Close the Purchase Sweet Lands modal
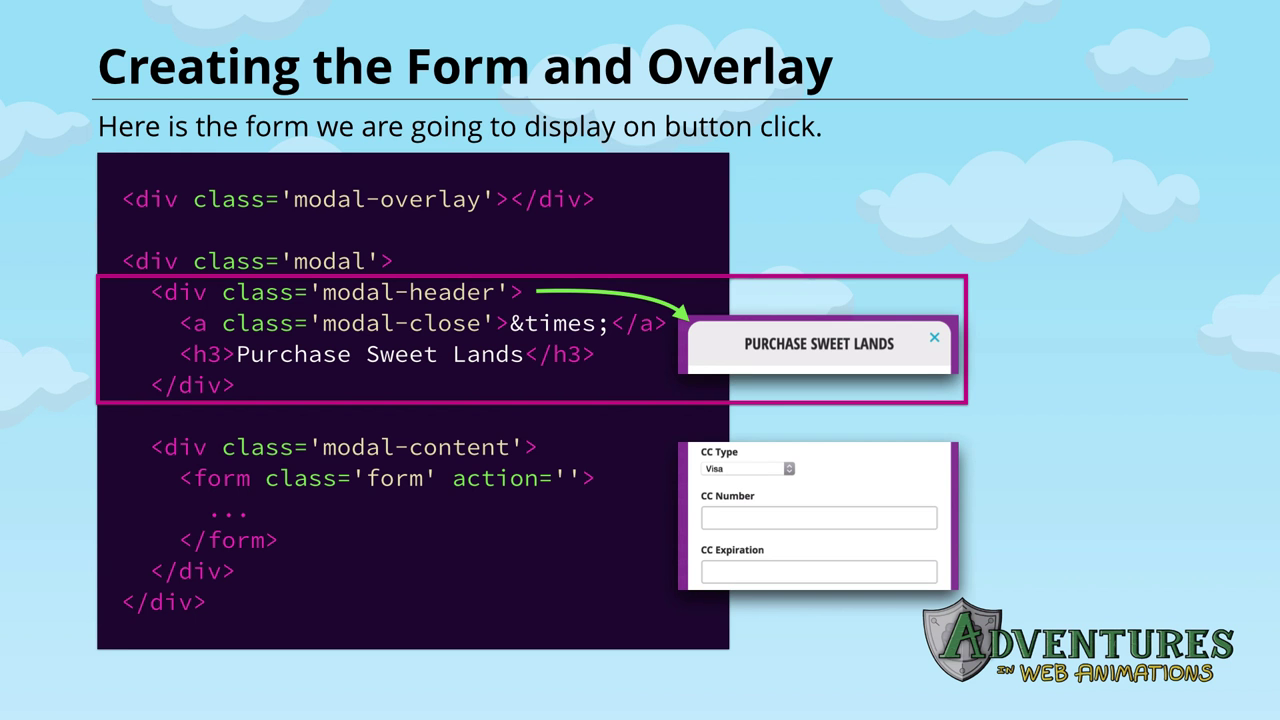Viewport: 1280px width, 720px height. [934, 337]
